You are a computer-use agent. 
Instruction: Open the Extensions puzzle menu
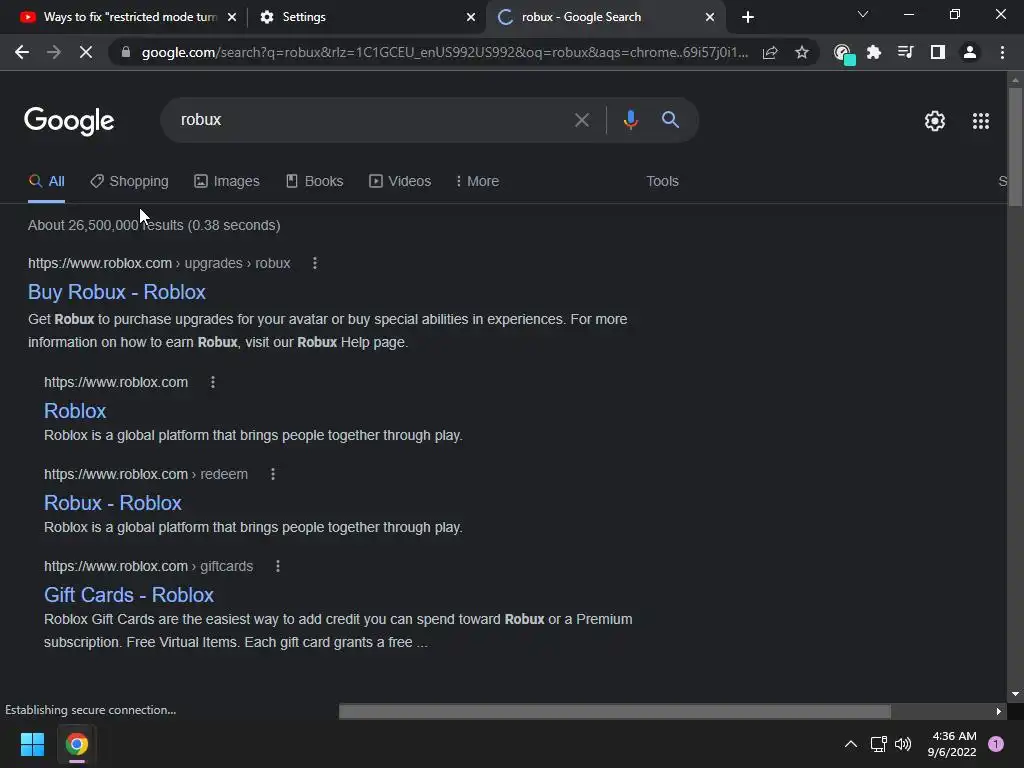[x=874, y=52]
